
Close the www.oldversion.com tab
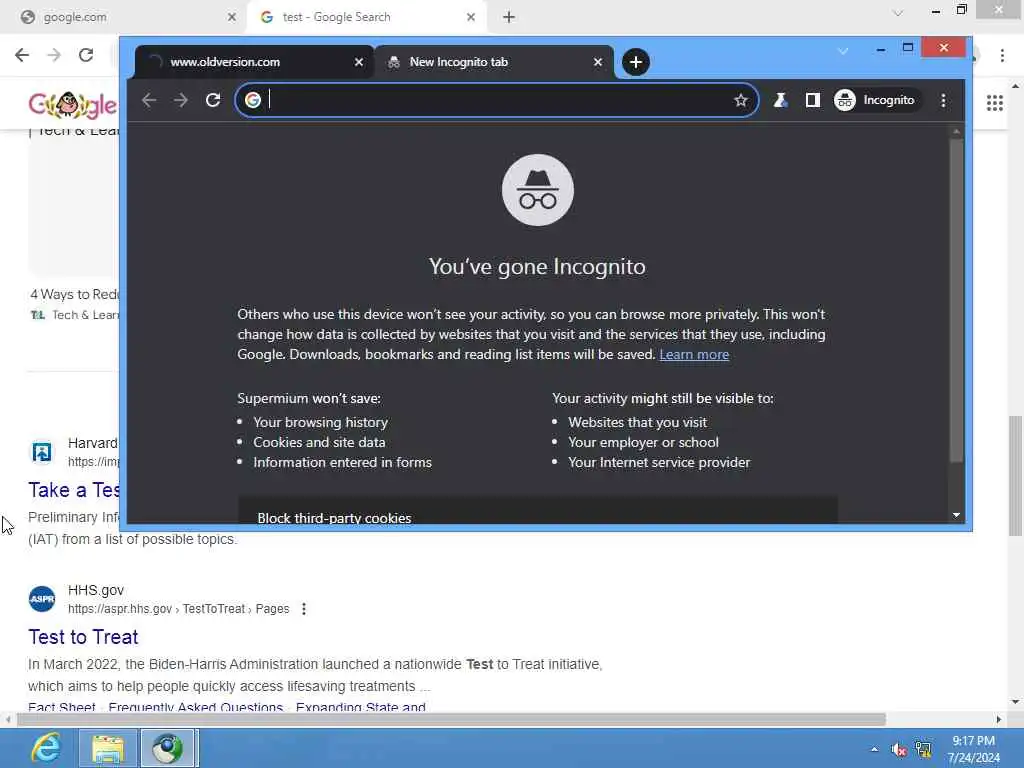coord(359,62)
